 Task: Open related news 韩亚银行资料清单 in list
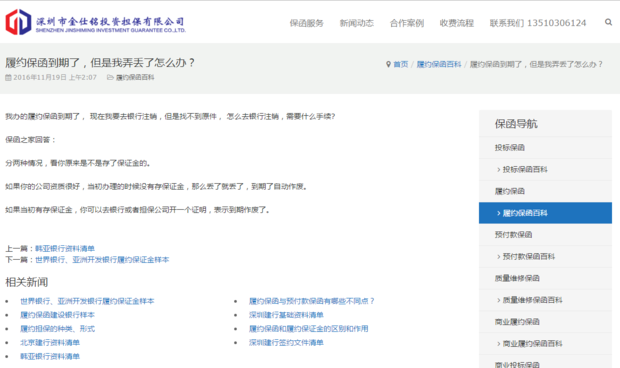(x=50, y=357)
